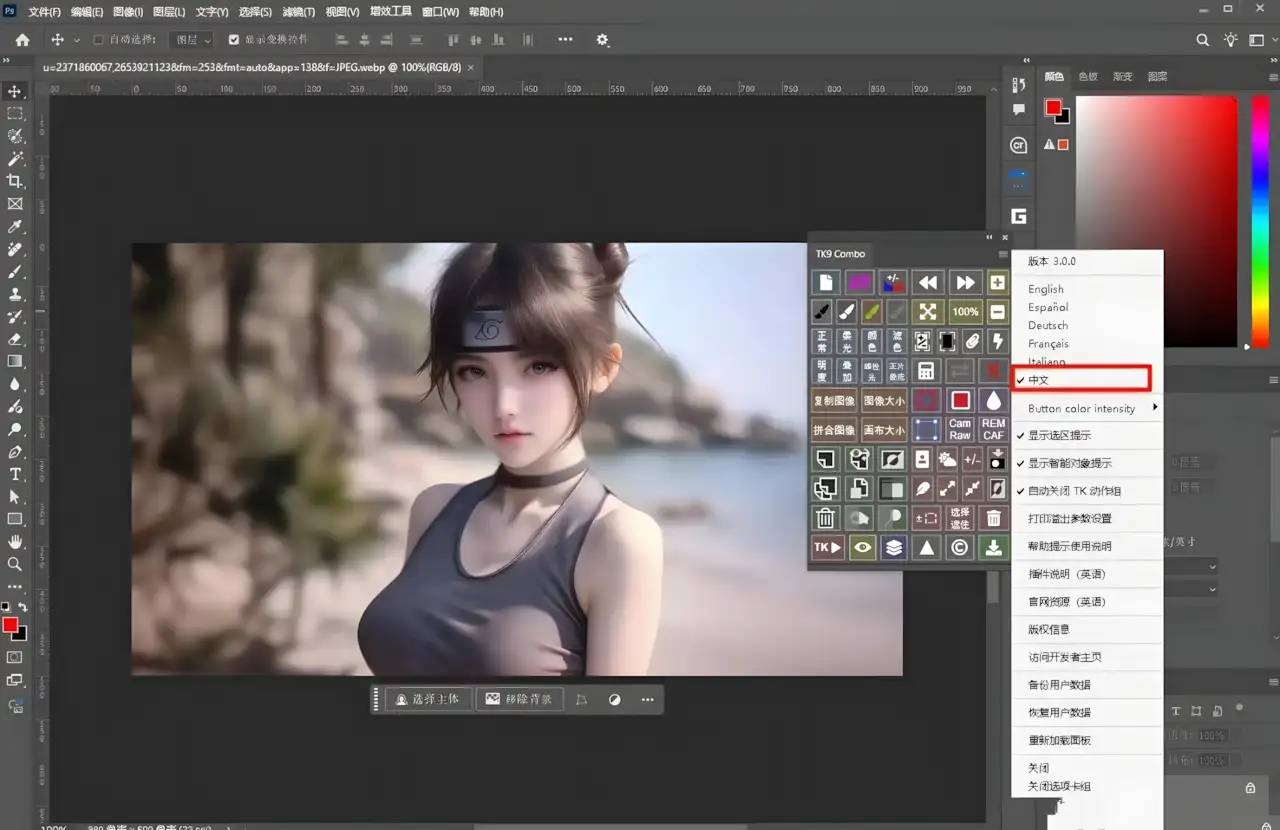Select the Brush tool in left toolbar
The height and width of the screenshot is (830, 1280).
(x=15, y=272)
